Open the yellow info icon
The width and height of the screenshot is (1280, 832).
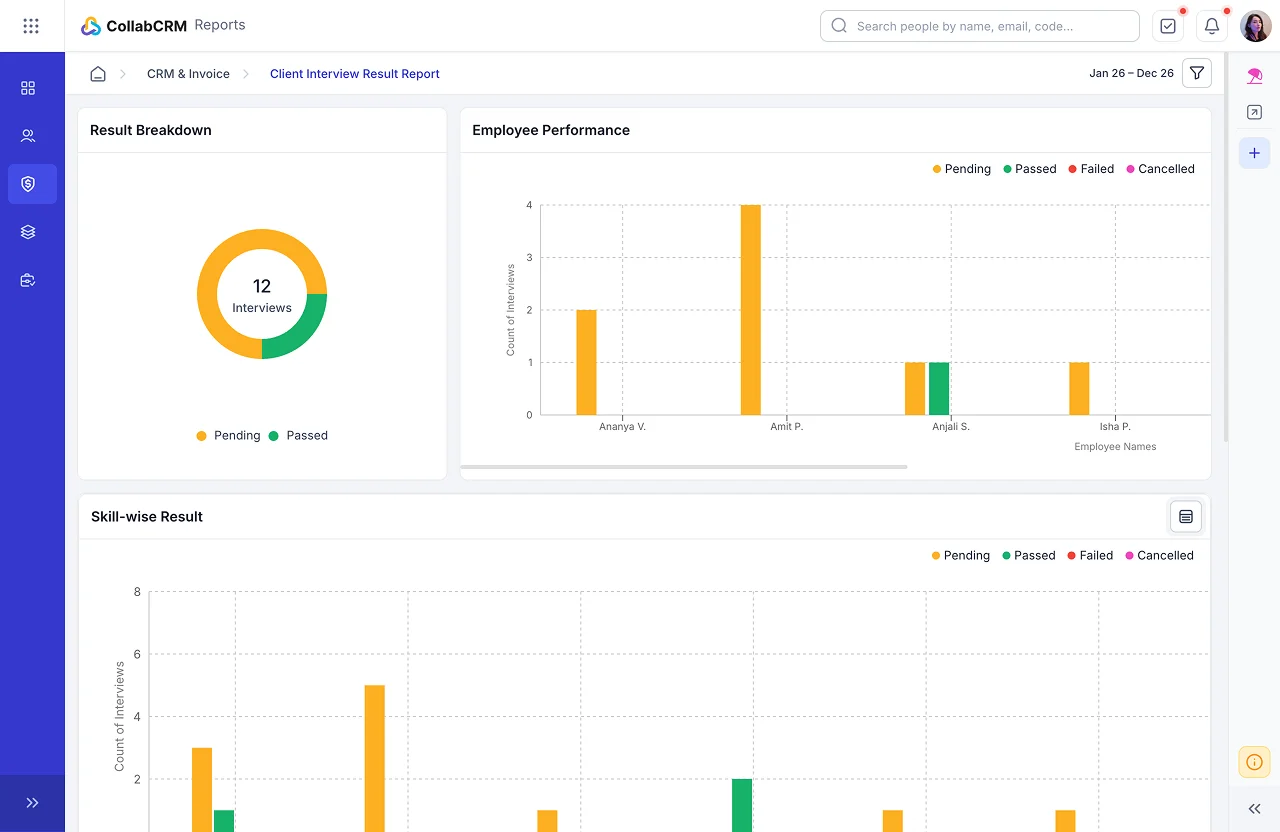pos(1255,762)
